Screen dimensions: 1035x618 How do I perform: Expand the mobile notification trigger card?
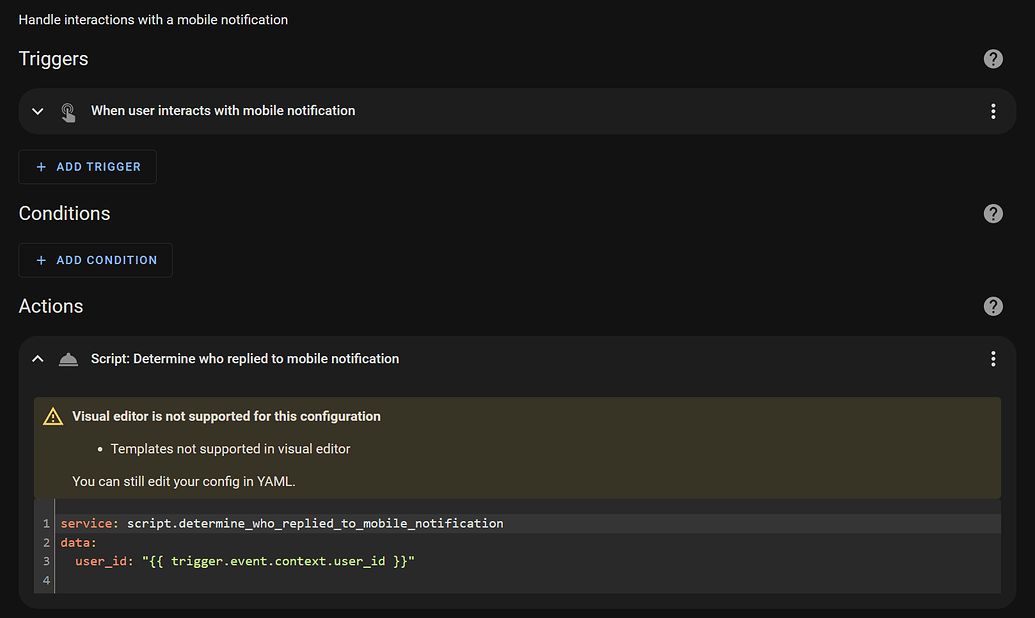tap(37, 111)
